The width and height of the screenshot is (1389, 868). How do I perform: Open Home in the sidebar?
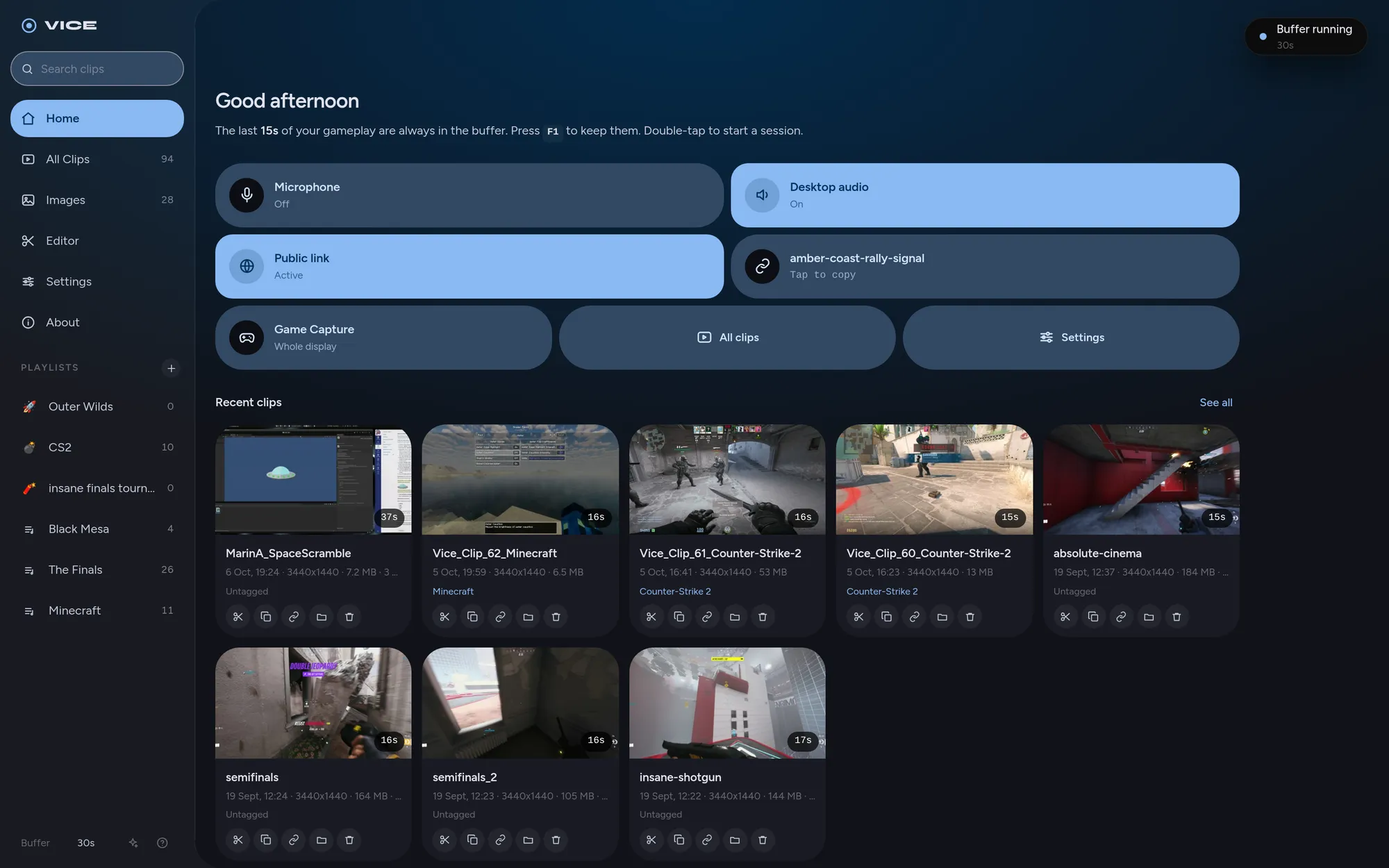97,119
